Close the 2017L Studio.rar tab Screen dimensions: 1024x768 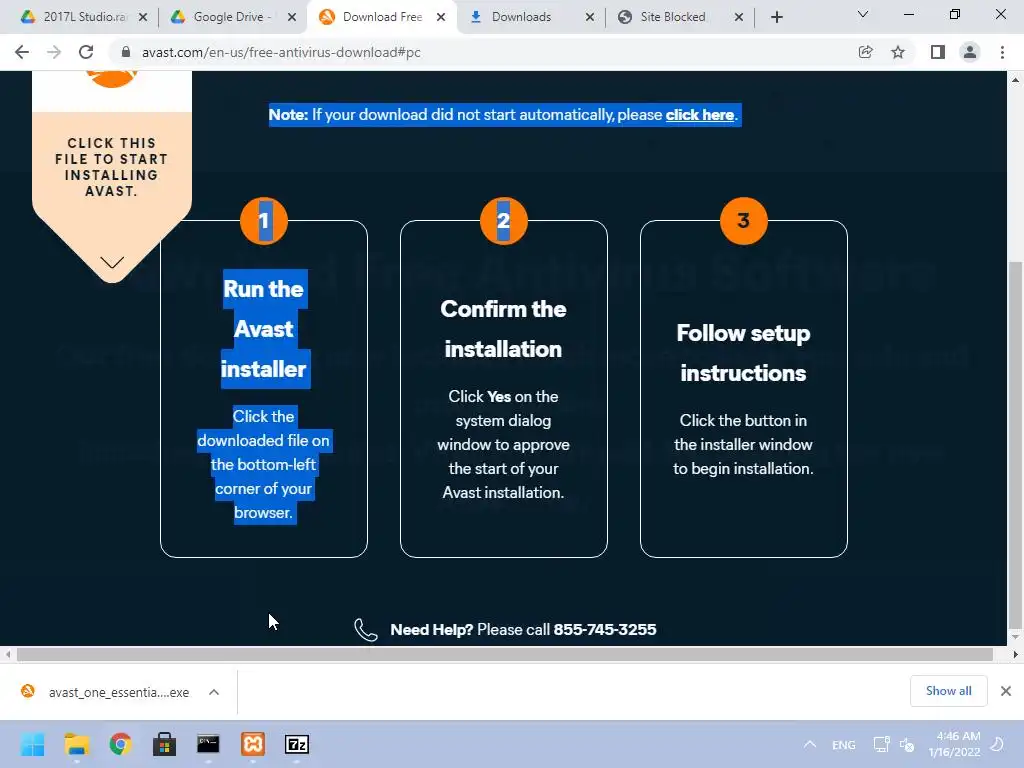[143, 17]
